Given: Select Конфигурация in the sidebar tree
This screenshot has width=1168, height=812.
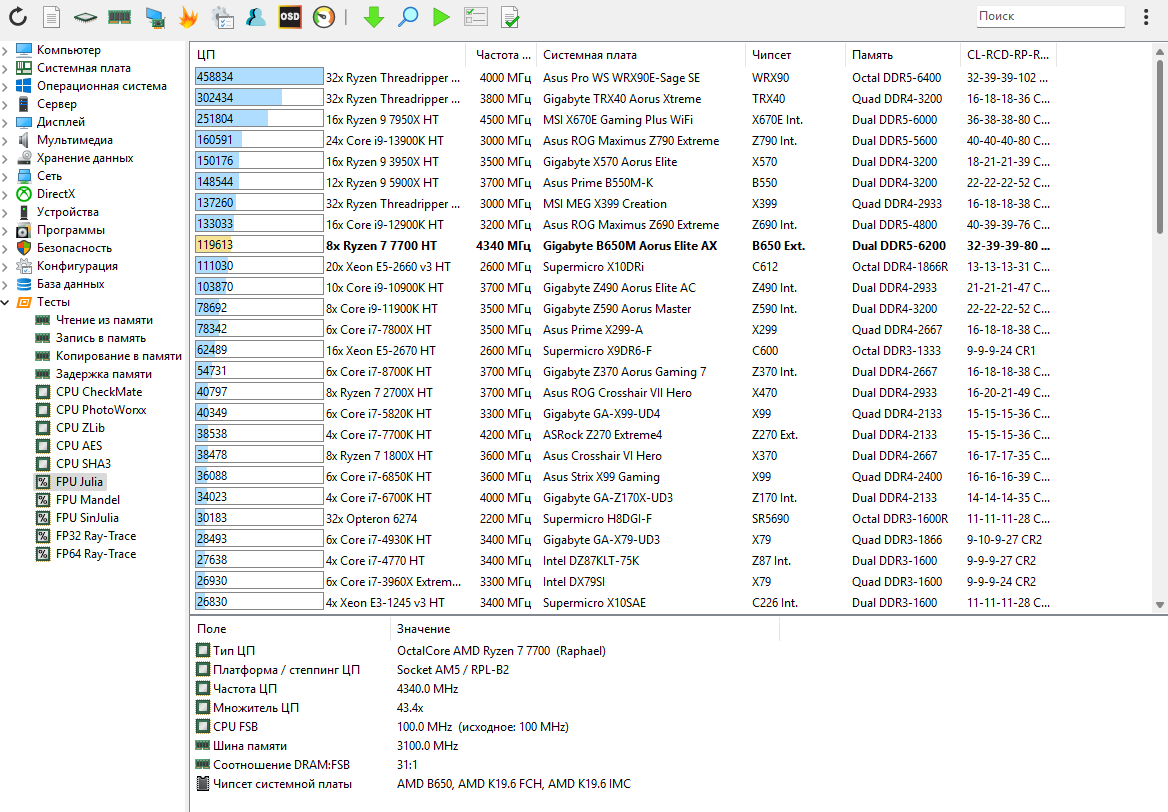Looking at the screenshot, I should [x=77, y=266].
